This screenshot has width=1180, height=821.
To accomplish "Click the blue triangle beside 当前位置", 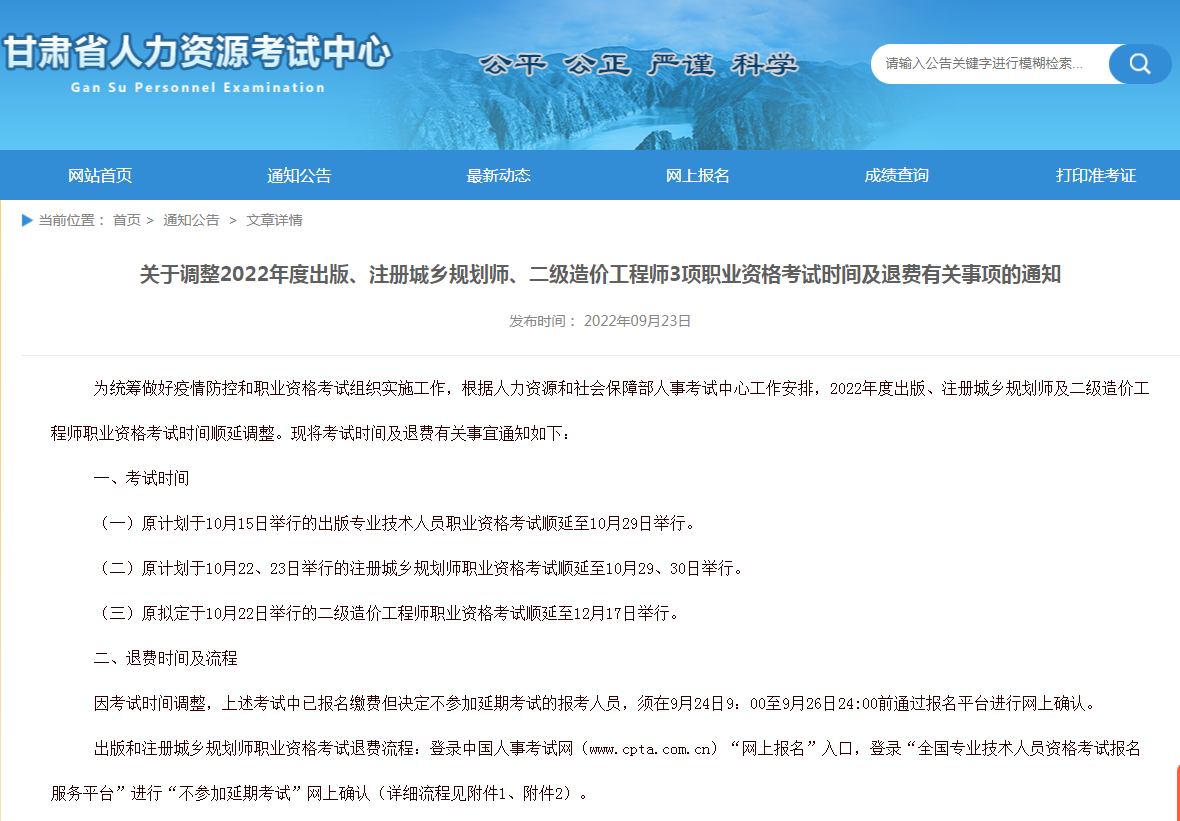I will pyautogui.click(x=27, y=220).
